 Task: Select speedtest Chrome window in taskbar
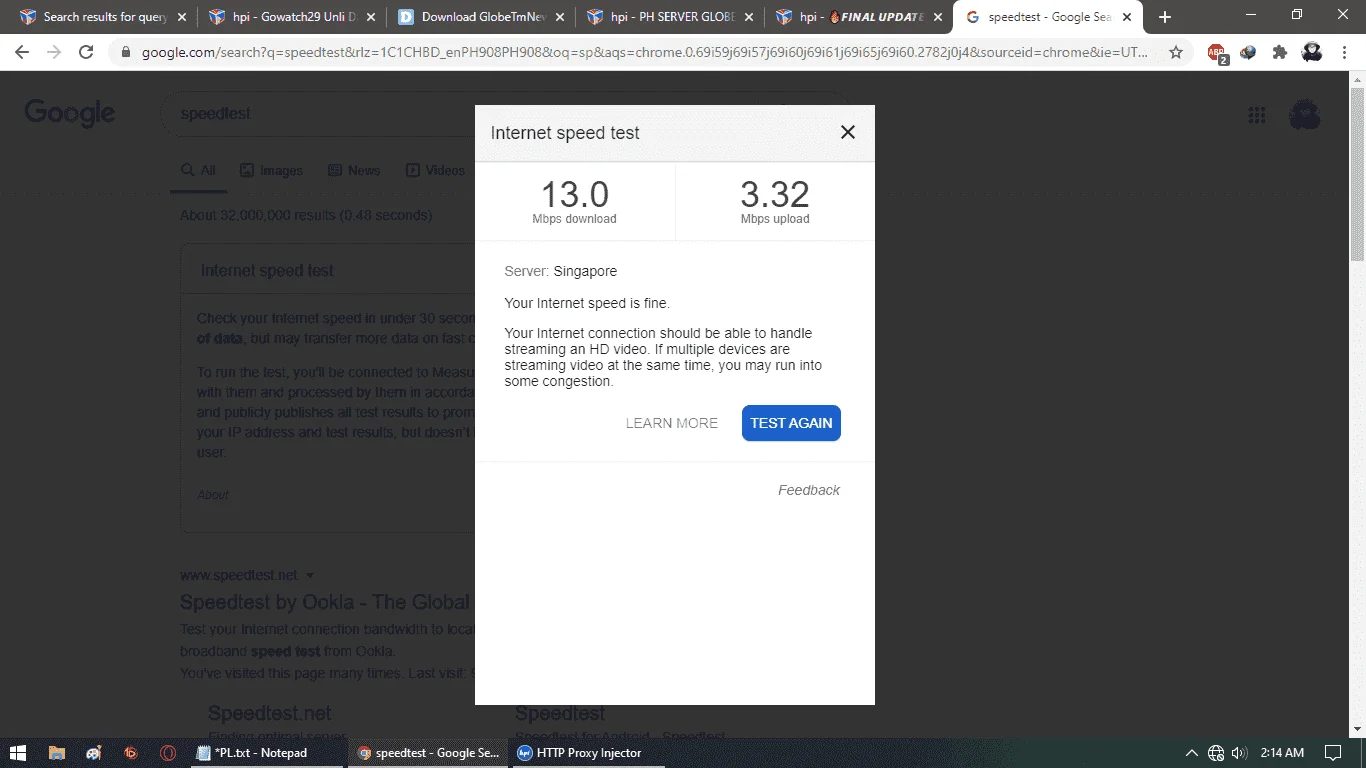coord(429,753)
